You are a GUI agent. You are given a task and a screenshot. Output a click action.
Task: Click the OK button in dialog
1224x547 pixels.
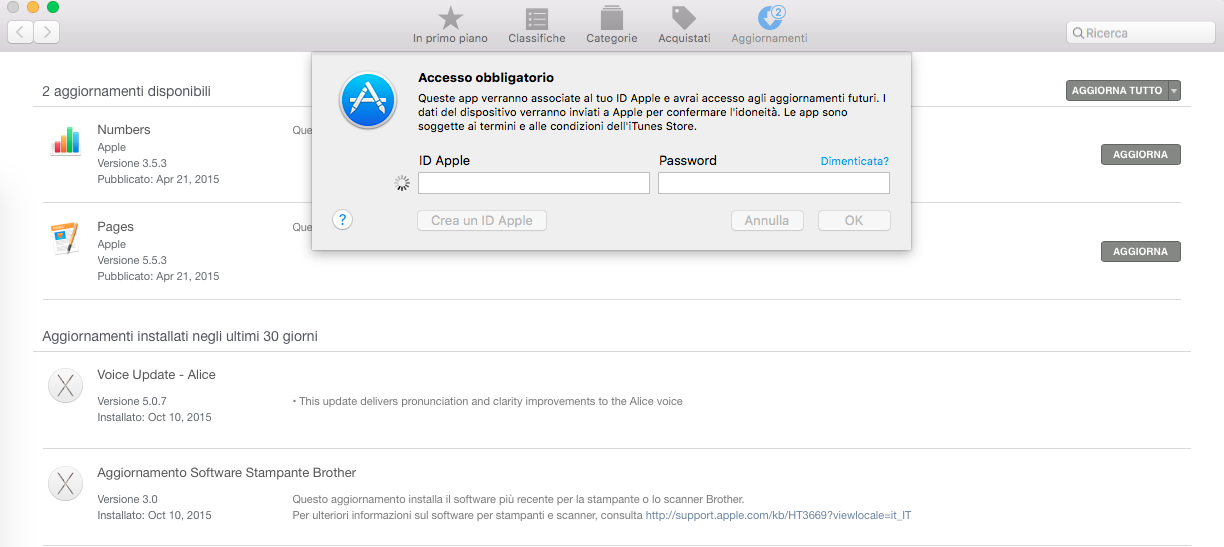[x=854, y=220]
